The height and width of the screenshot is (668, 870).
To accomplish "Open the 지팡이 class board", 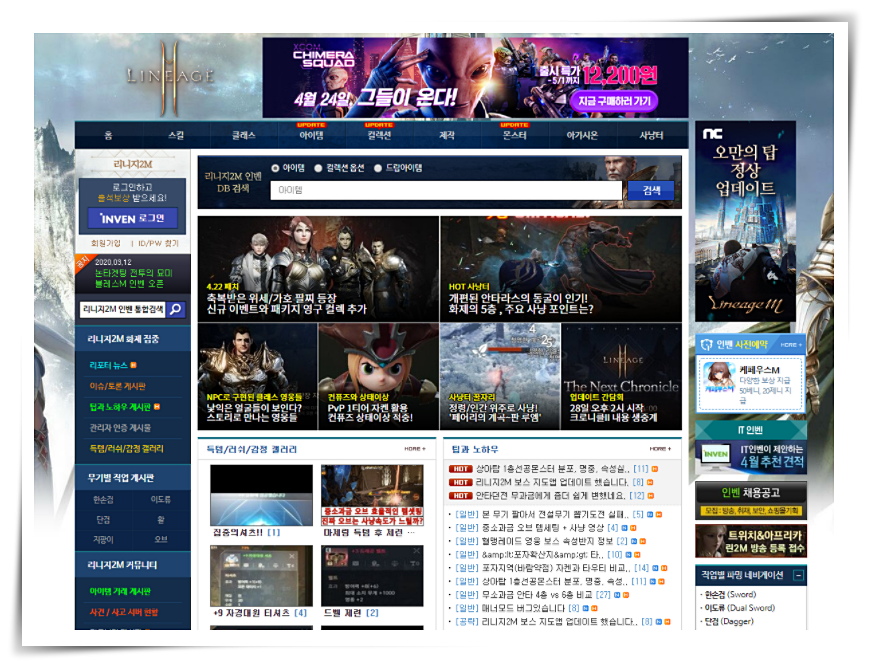I will (x=103, y=539).
